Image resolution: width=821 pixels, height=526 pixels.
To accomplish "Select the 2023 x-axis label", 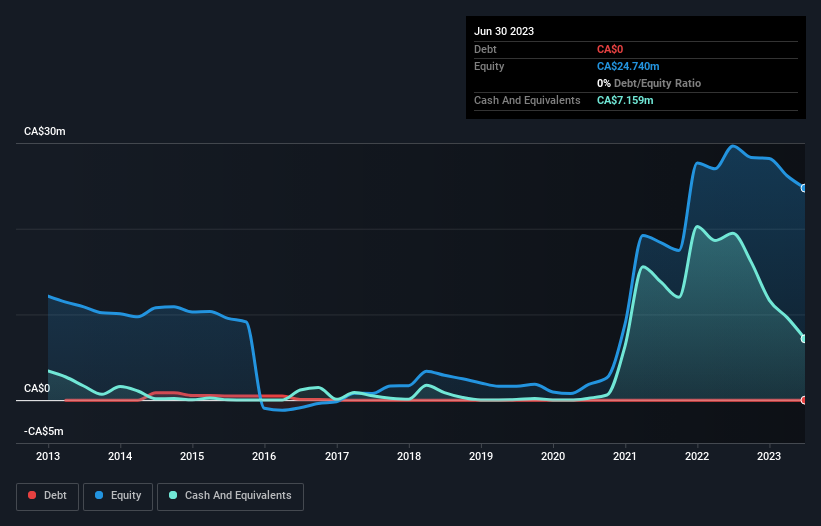I will 769,456.
